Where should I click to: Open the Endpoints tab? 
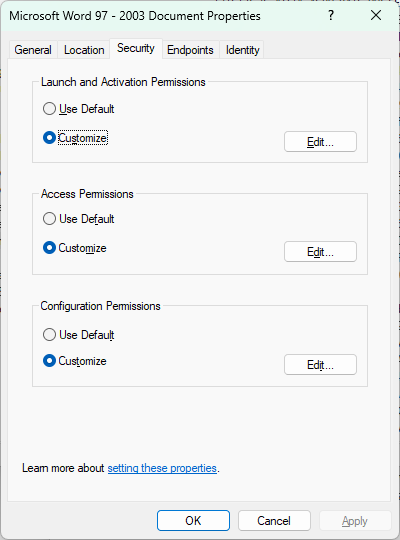190,50
